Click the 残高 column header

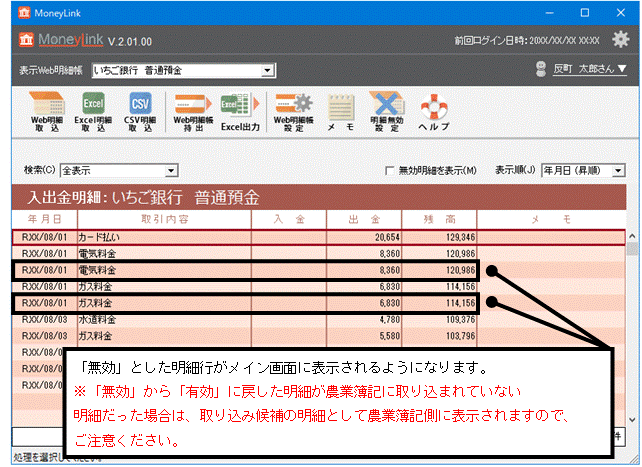click(x=439, y=219)
